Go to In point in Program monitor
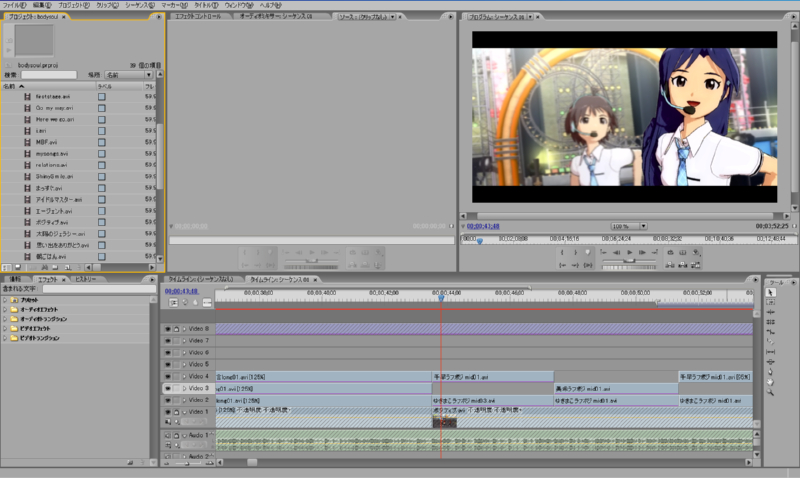The image size is (800, 478). point(562,265)
